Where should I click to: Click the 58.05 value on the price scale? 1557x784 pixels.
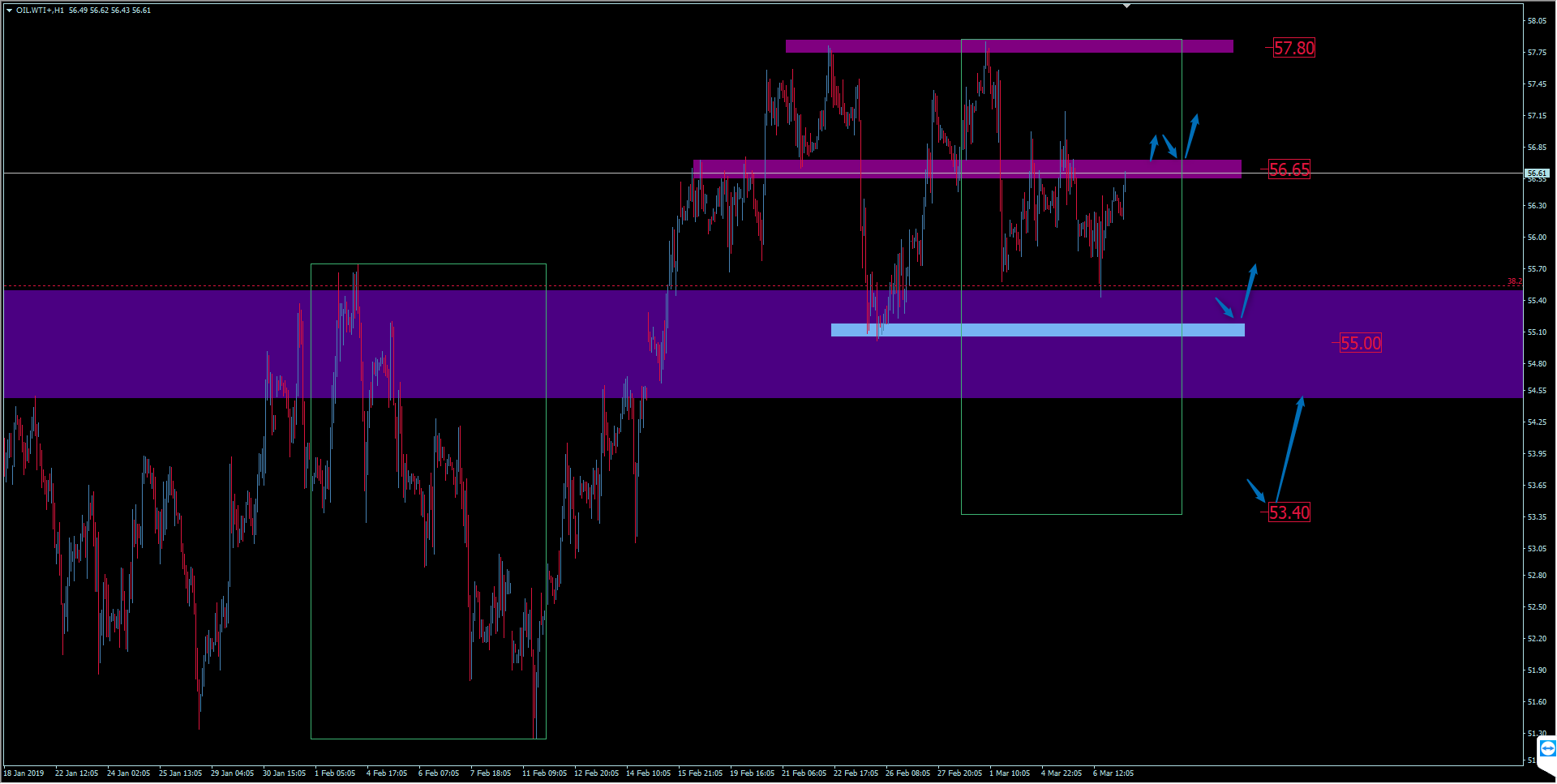click(x=1537, y=21)
